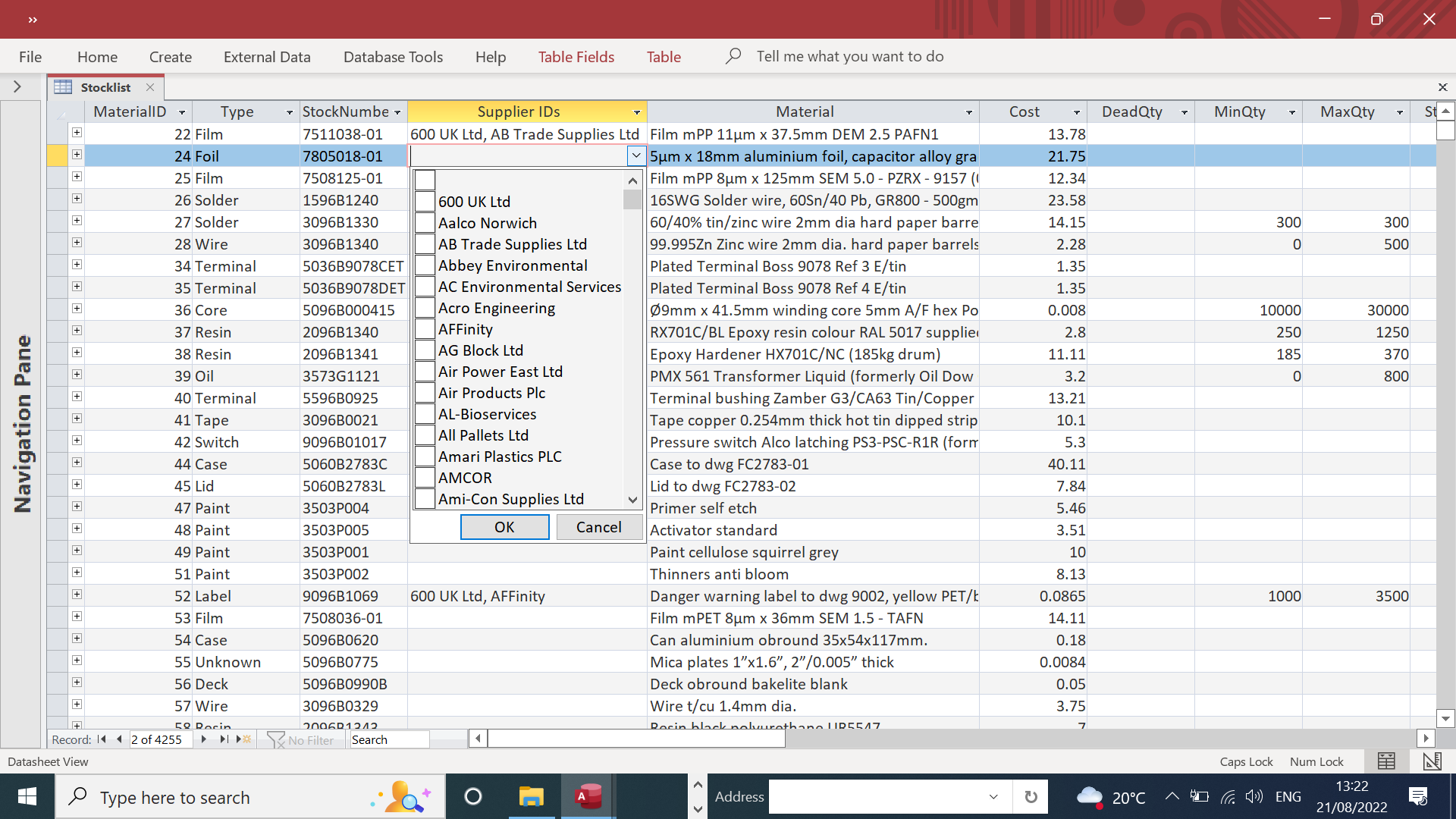Switch to Design View icon in the status bar
Screen dimensions: 1456x819
1432,761
